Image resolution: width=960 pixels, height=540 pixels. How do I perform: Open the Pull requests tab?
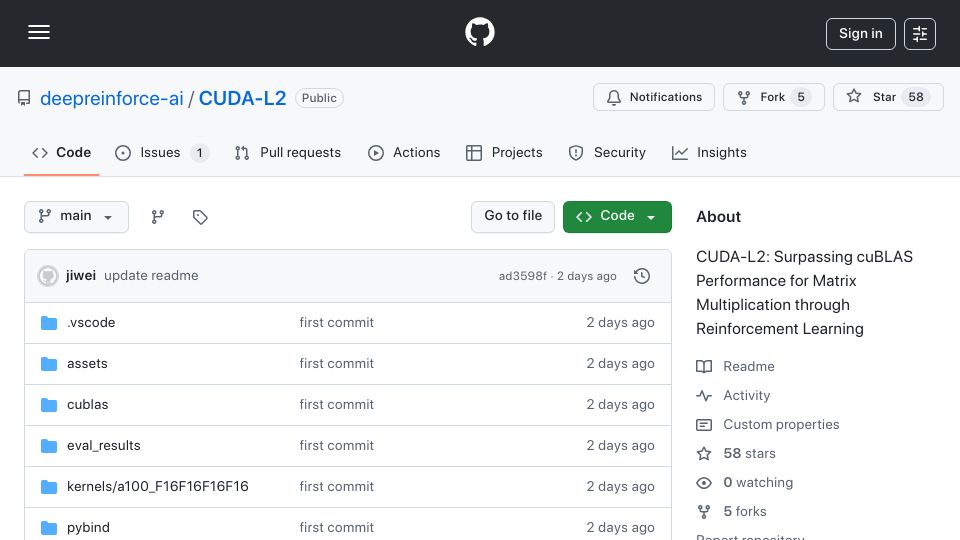click(288, 152)
